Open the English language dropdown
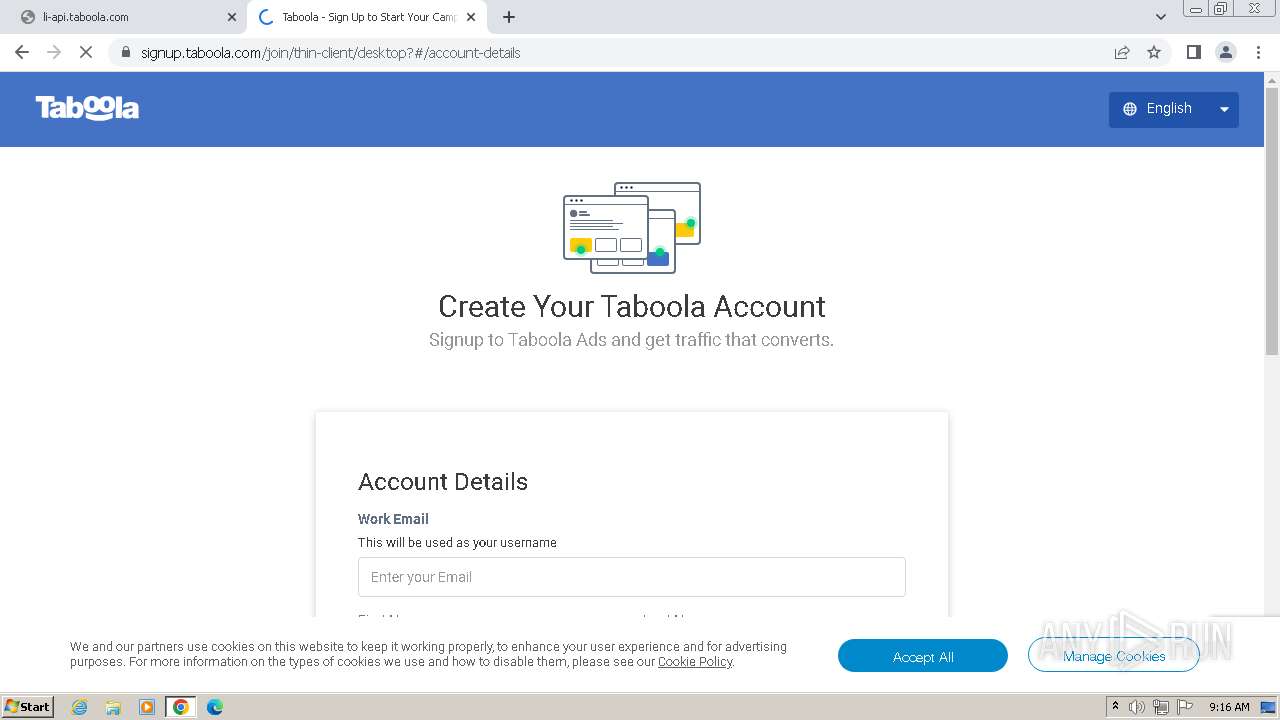The width and height of the screenshot is (1280, 720). pyautogui.click(x=1173, y=109)
